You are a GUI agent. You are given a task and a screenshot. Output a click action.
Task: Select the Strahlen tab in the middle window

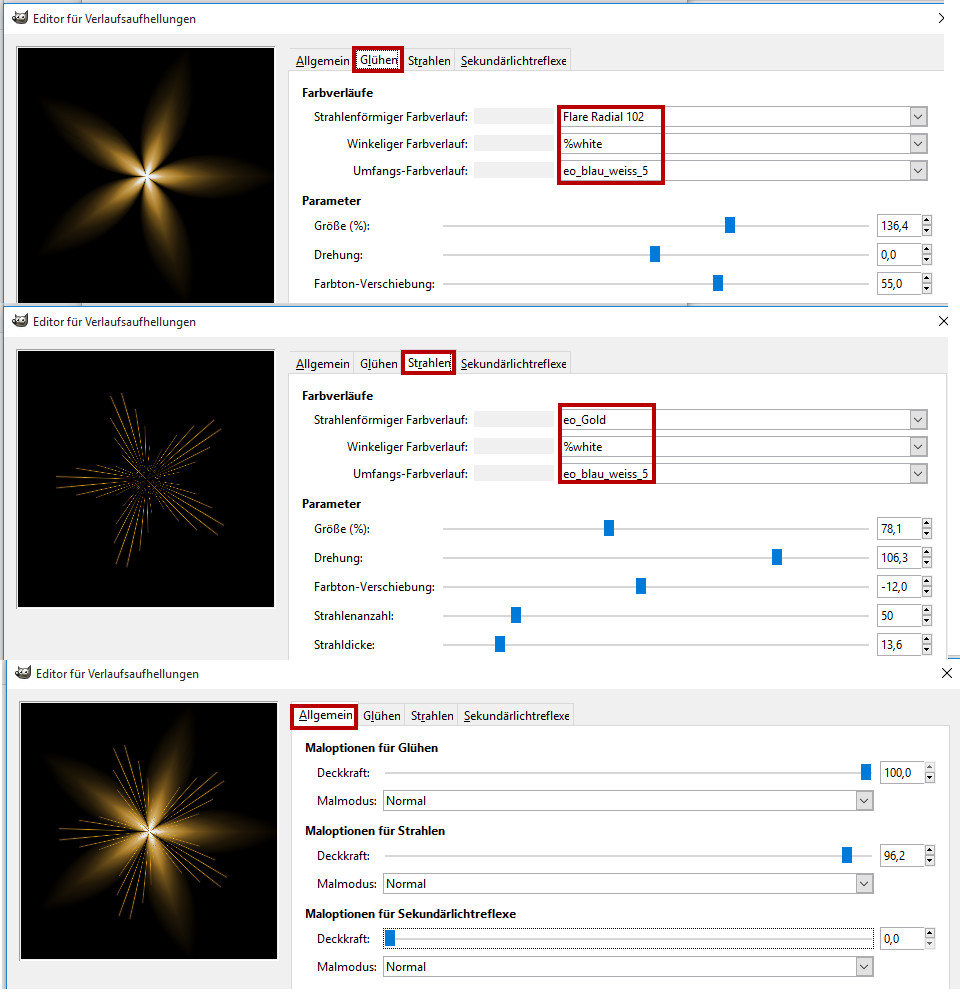(x=429, y=363)
